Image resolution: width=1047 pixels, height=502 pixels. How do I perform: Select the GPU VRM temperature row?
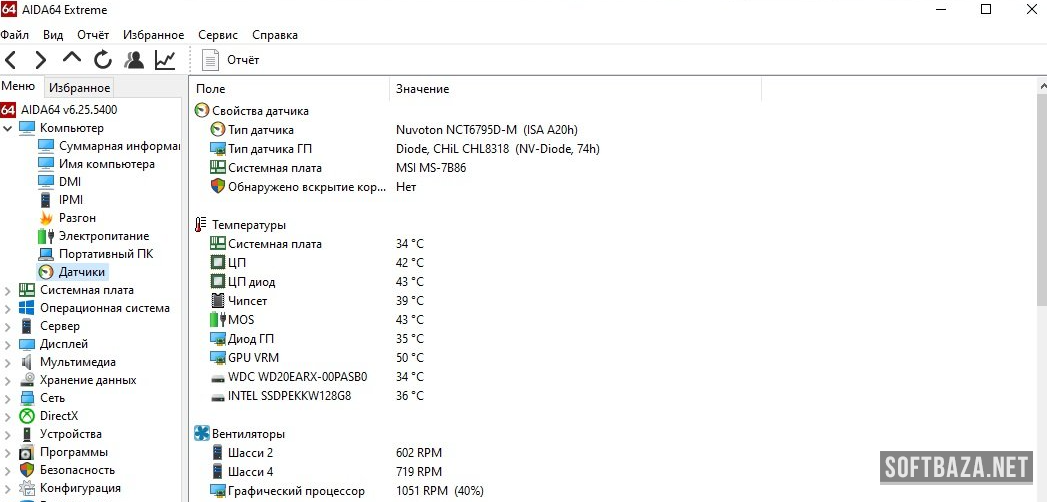point(253,358)
